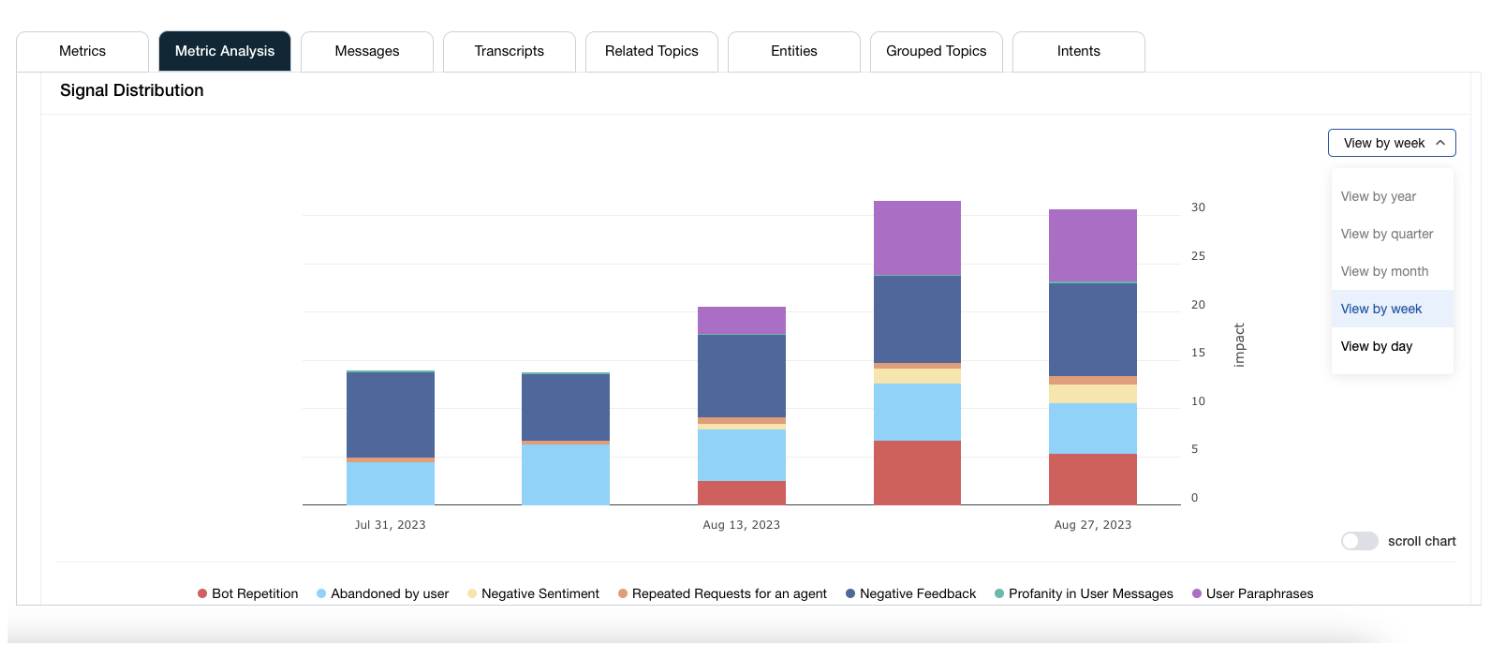Open the Intents tab
This screenshot has height=656, width=1506.
1078,51
